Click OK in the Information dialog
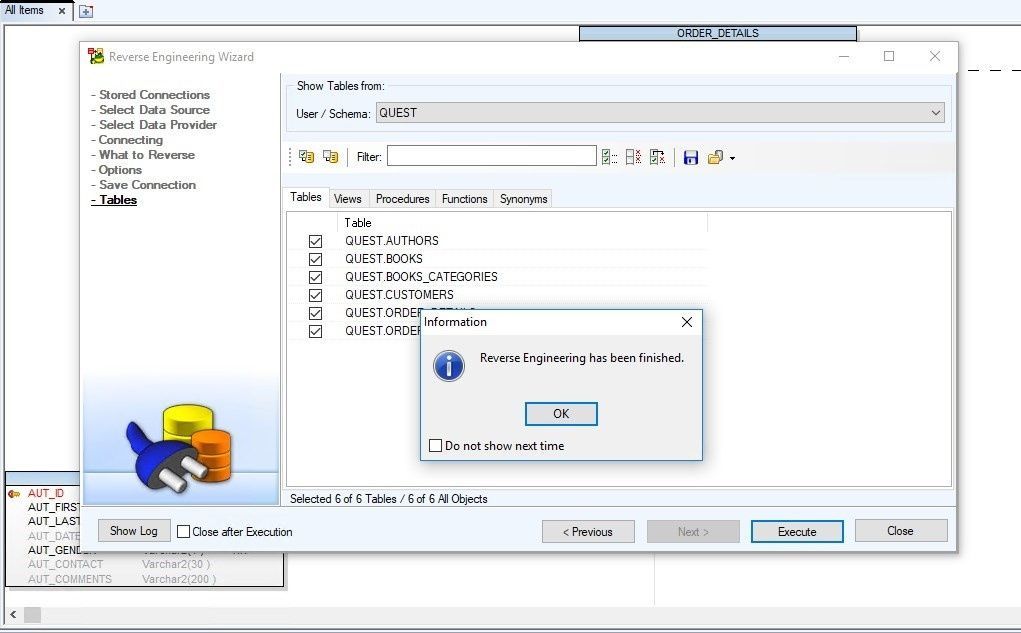The width and height of the screenshot is (1021, 633). click(561, 414)
